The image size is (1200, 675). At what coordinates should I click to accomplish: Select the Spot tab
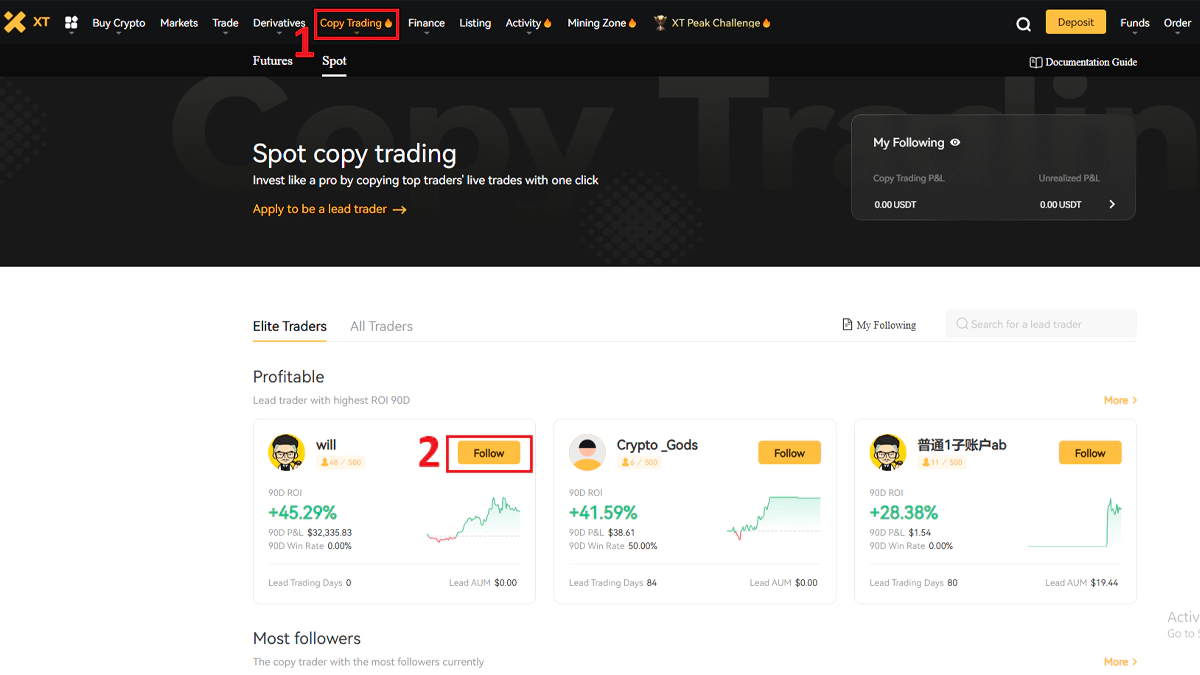point(334,61)
